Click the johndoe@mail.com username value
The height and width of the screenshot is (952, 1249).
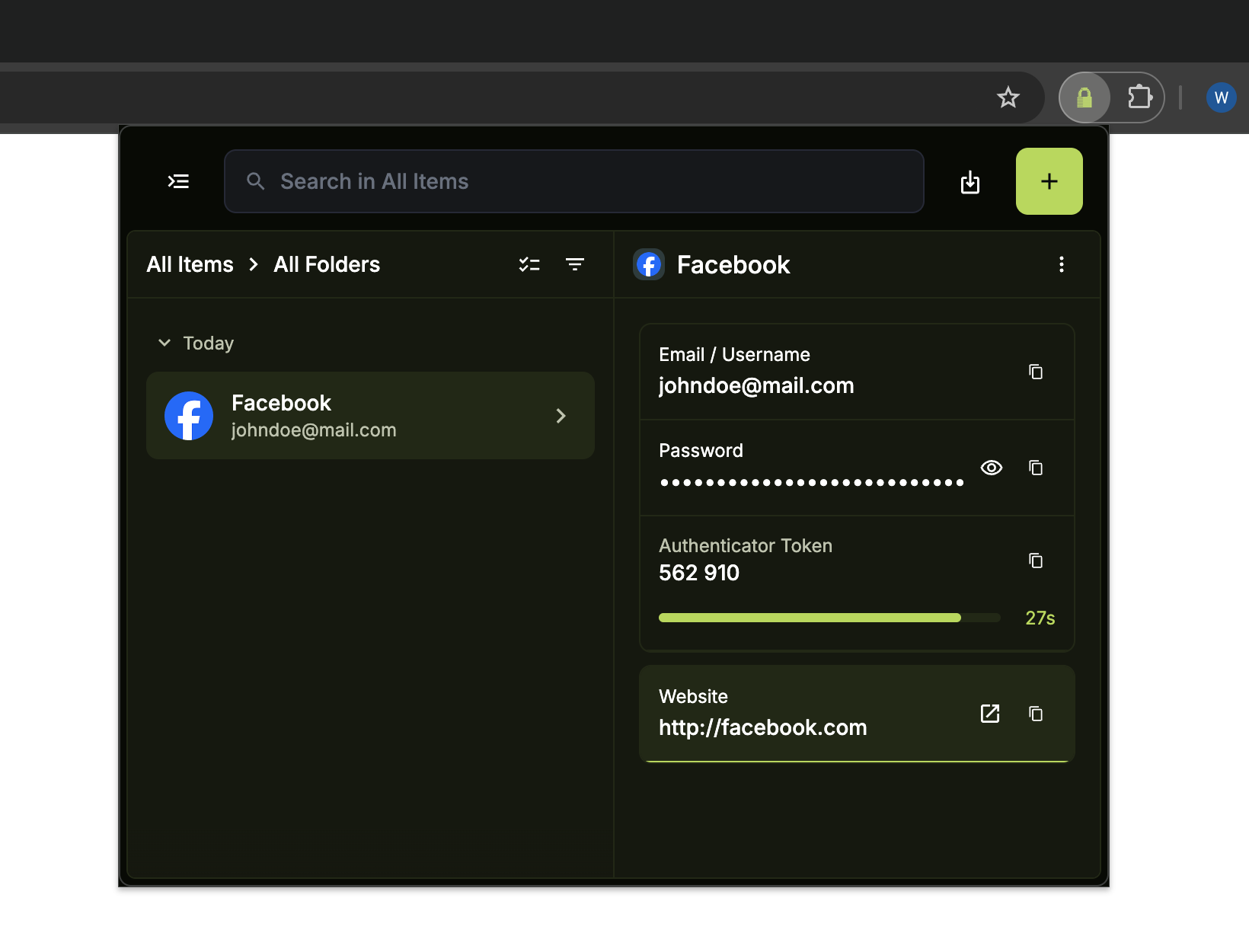point(756,385)
